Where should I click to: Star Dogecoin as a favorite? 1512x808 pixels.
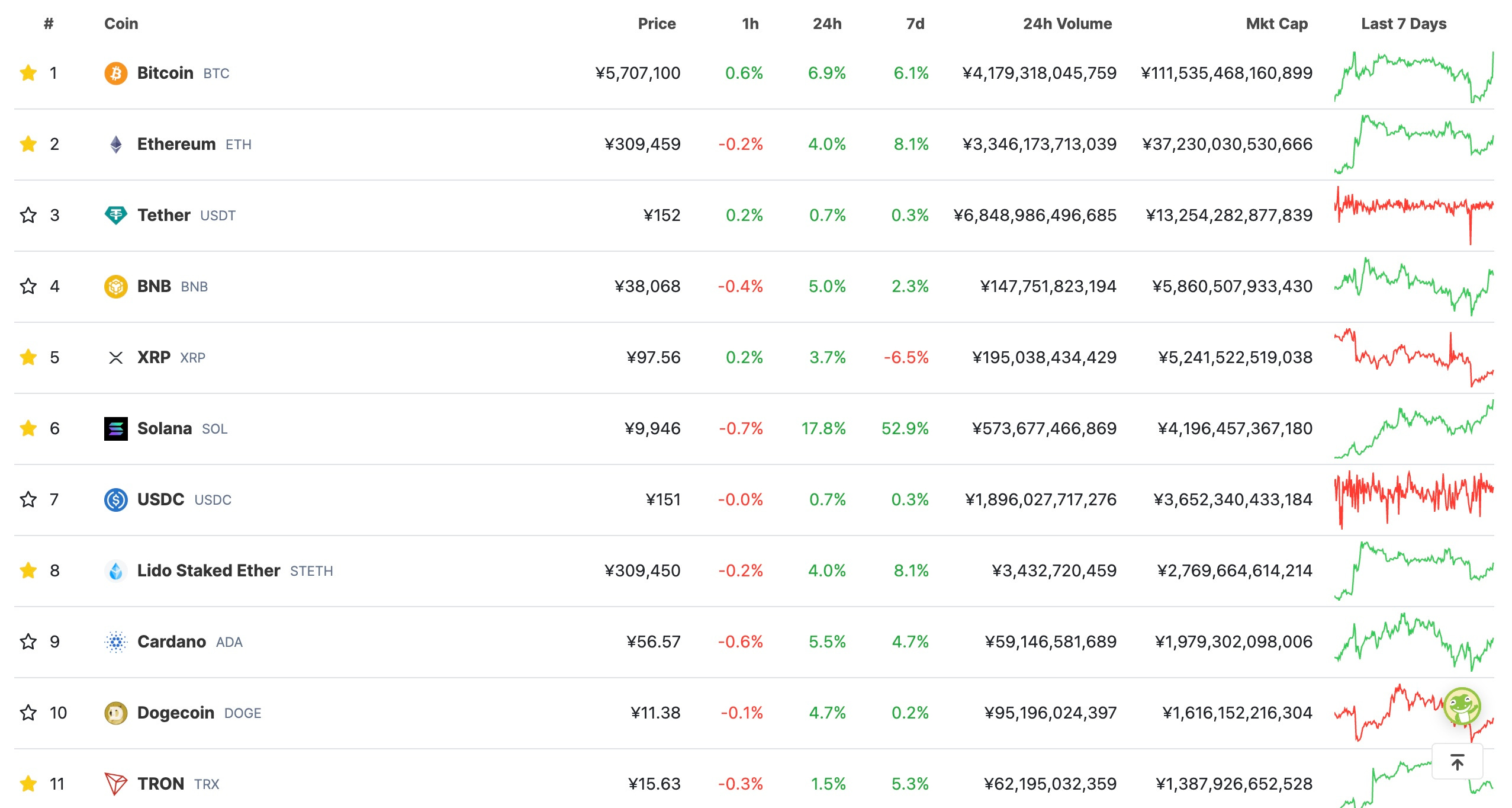pyautogui.click(x=28, y=713)
